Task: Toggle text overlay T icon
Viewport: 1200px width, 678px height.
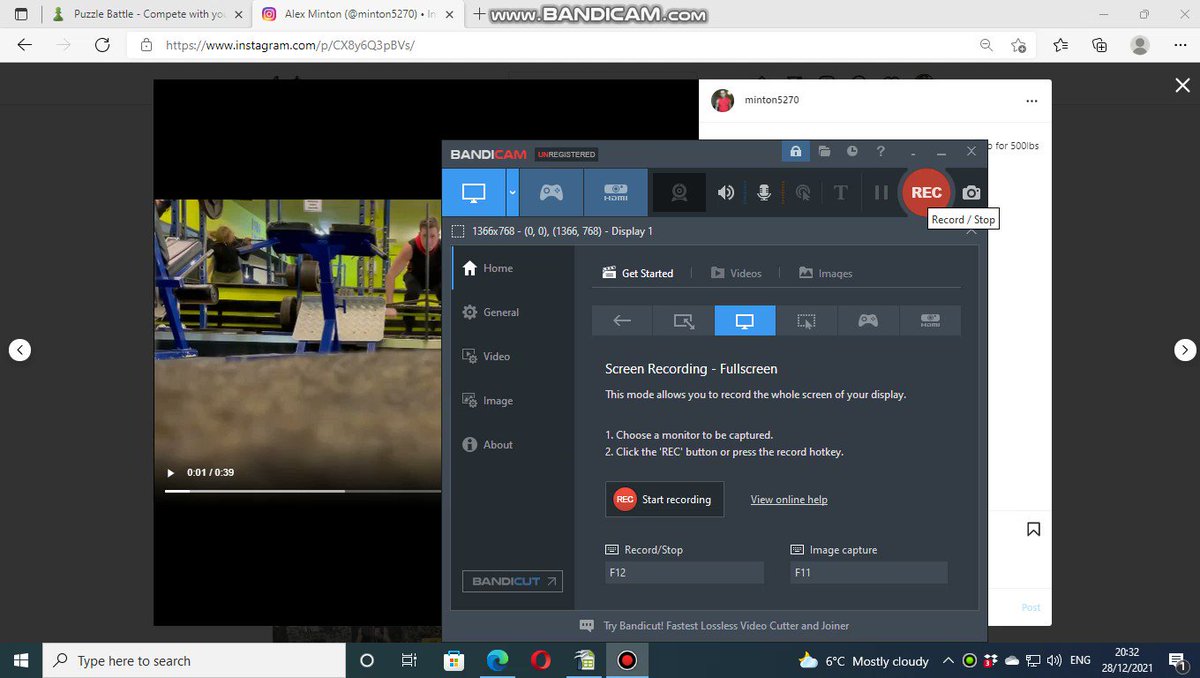Action: [840, 193]
